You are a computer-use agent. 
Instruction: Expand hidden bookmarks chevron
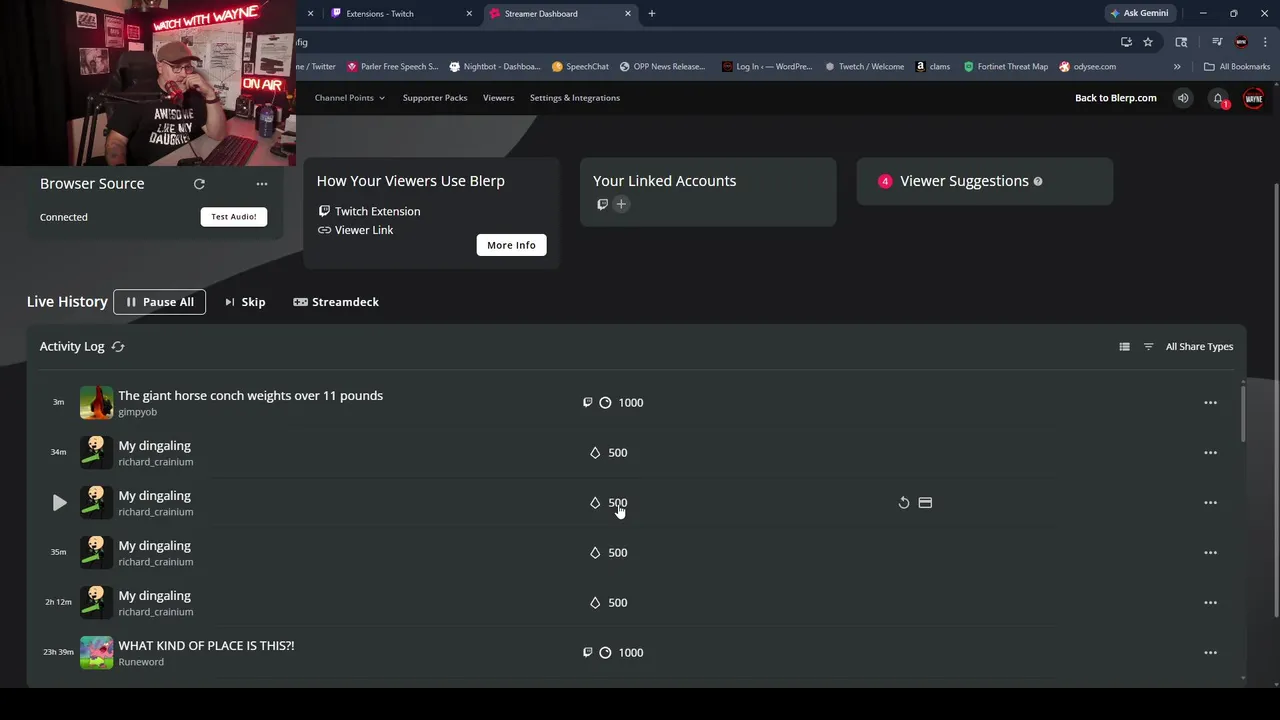click(1177, 67)
